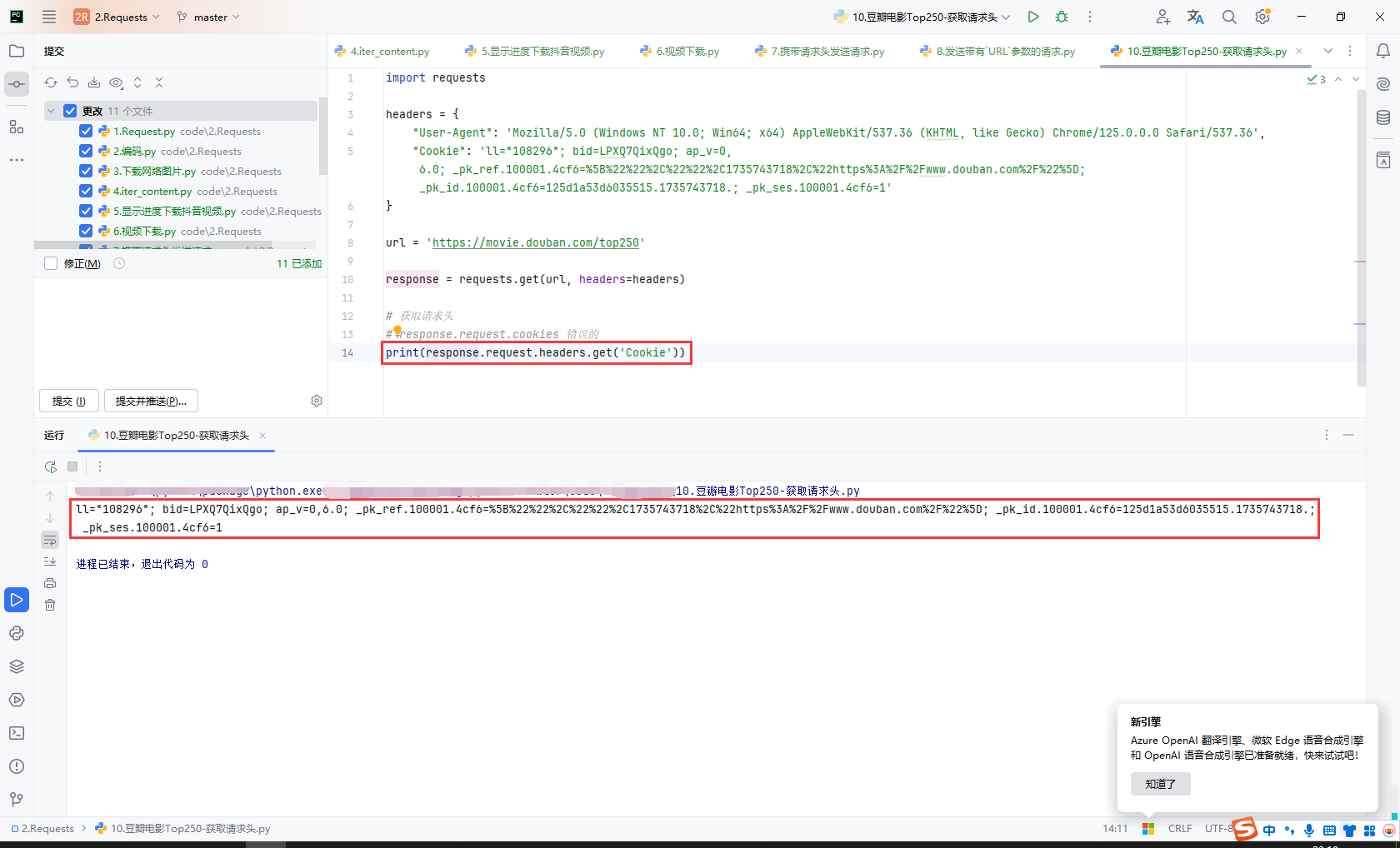The image size is (1400, 848).
Task: Open commit message history clock icon
Action: 119,263
